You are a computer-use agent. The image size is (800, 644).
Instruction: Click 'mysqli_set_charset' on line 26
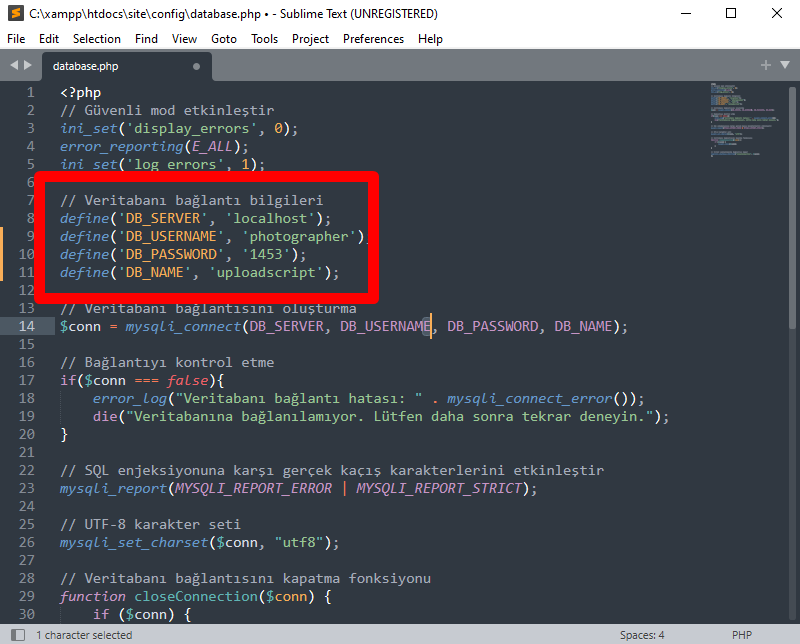point(134,542)
